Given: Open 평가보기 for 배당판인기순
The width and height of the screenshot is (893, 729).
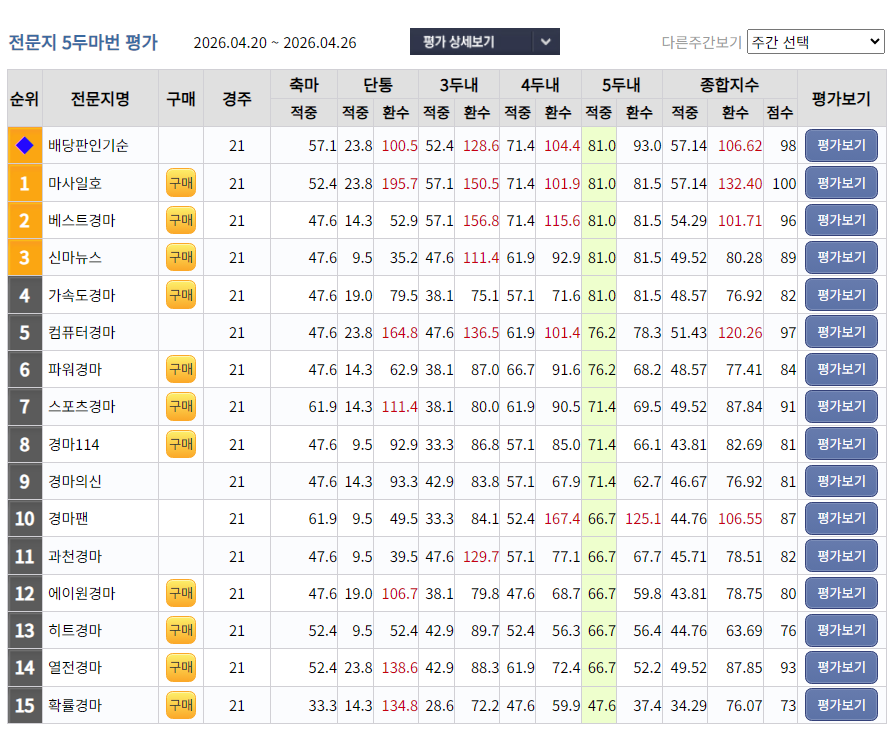Looking at the screenshot, I should [x=840, y=146].
